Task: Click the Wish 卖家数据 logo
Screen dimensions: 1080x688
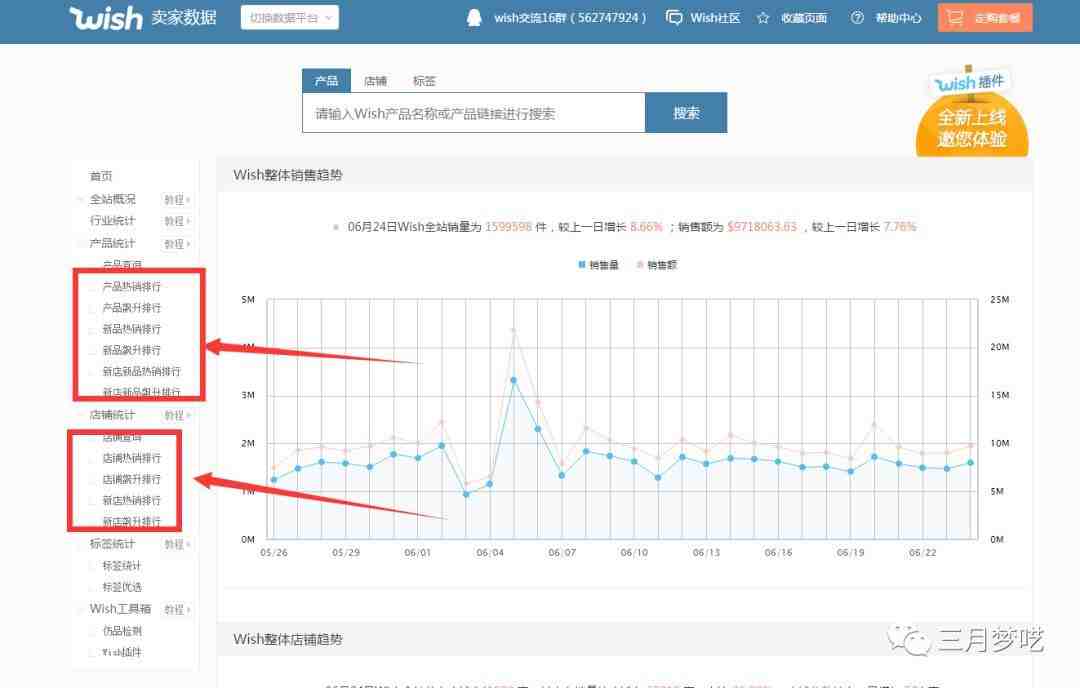Action: coord(143,17)
